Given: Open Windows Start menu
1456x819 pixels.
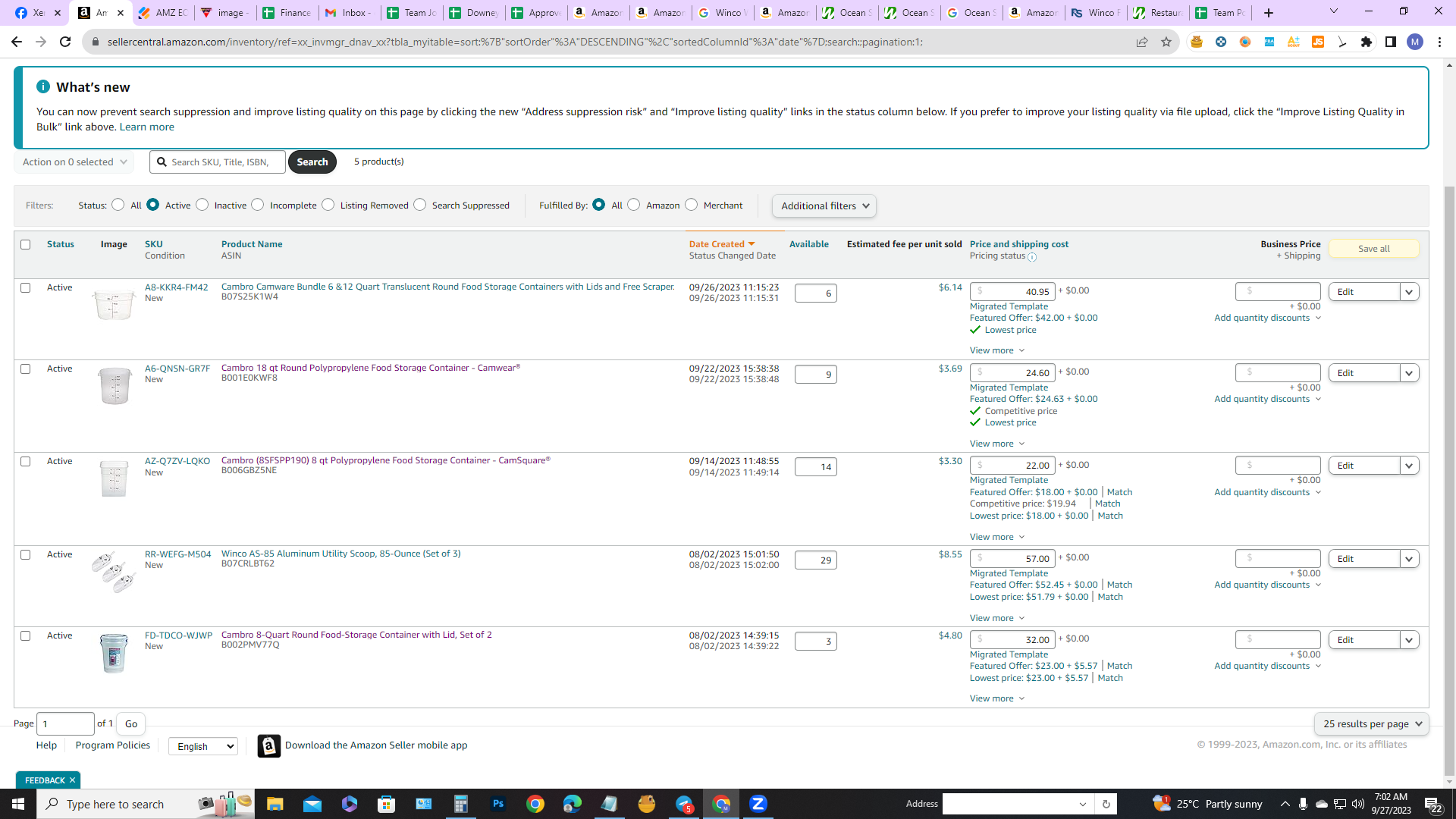Looking at the screenshot, I should click(18, 804).
